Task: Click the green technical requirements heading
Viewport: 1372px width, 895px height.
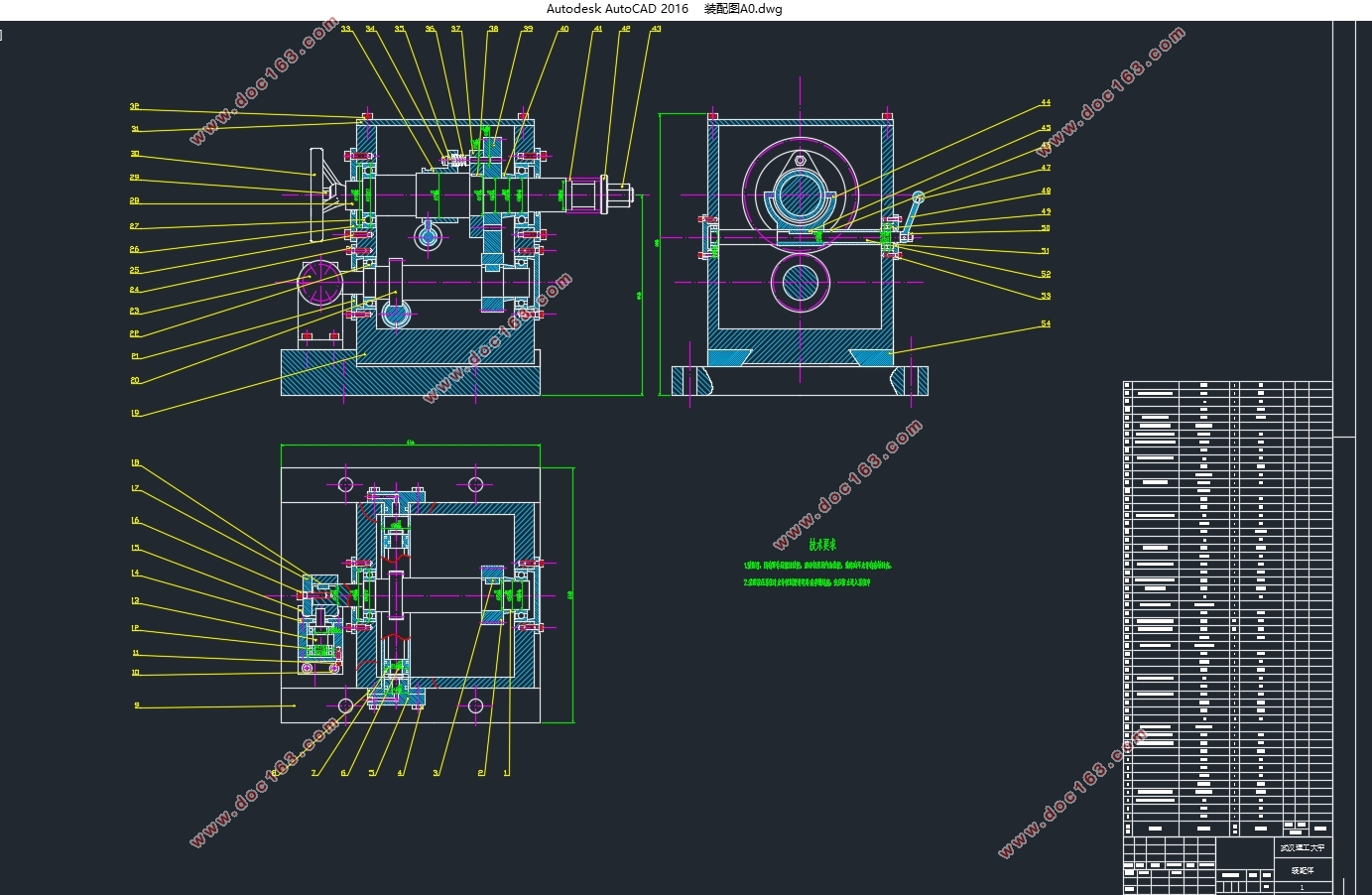Action: coord(822,545)
